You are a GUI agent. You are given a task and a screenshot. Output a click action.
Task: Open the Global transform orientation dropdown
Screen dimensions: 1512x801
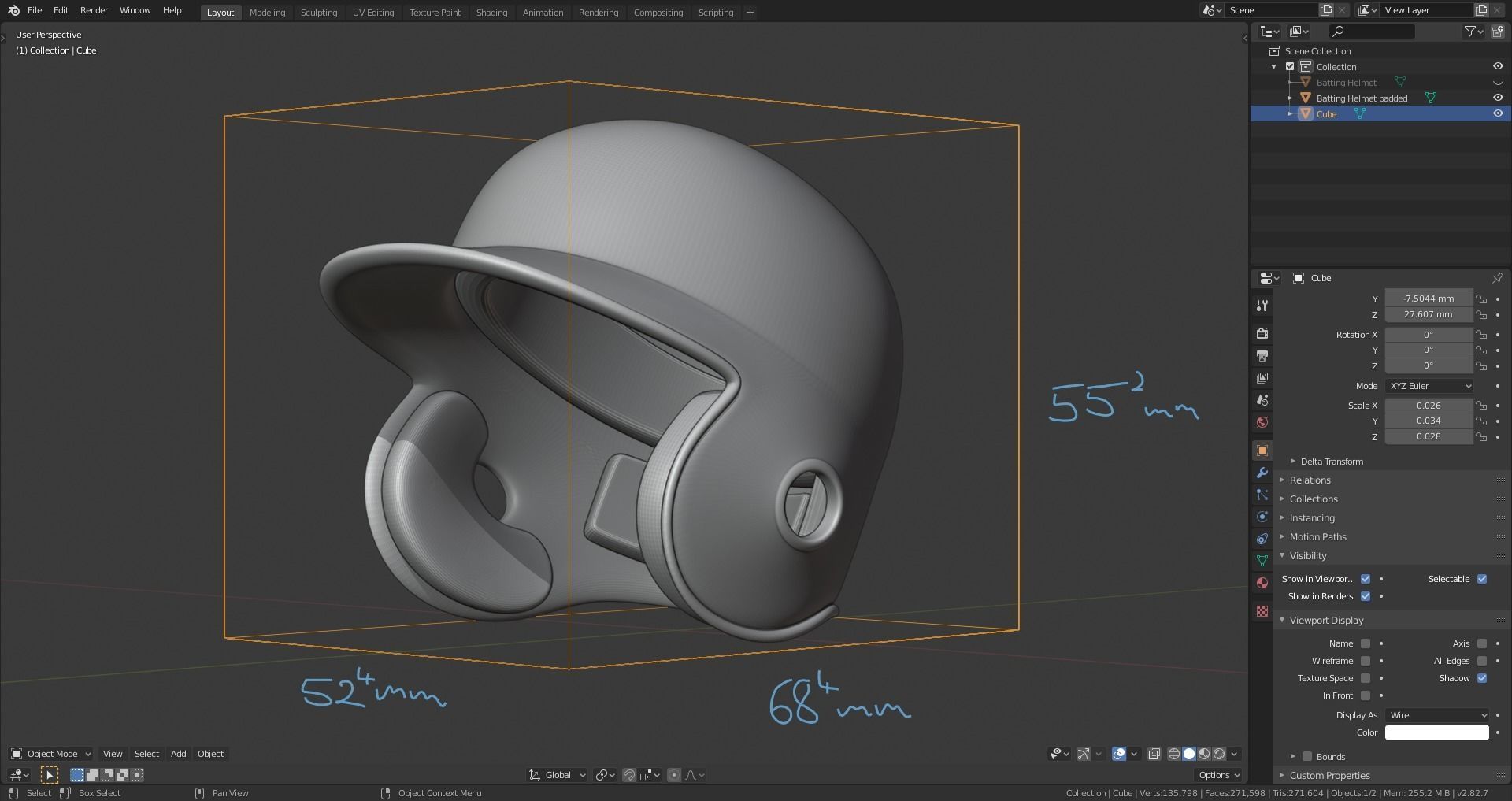coord(558,775)
